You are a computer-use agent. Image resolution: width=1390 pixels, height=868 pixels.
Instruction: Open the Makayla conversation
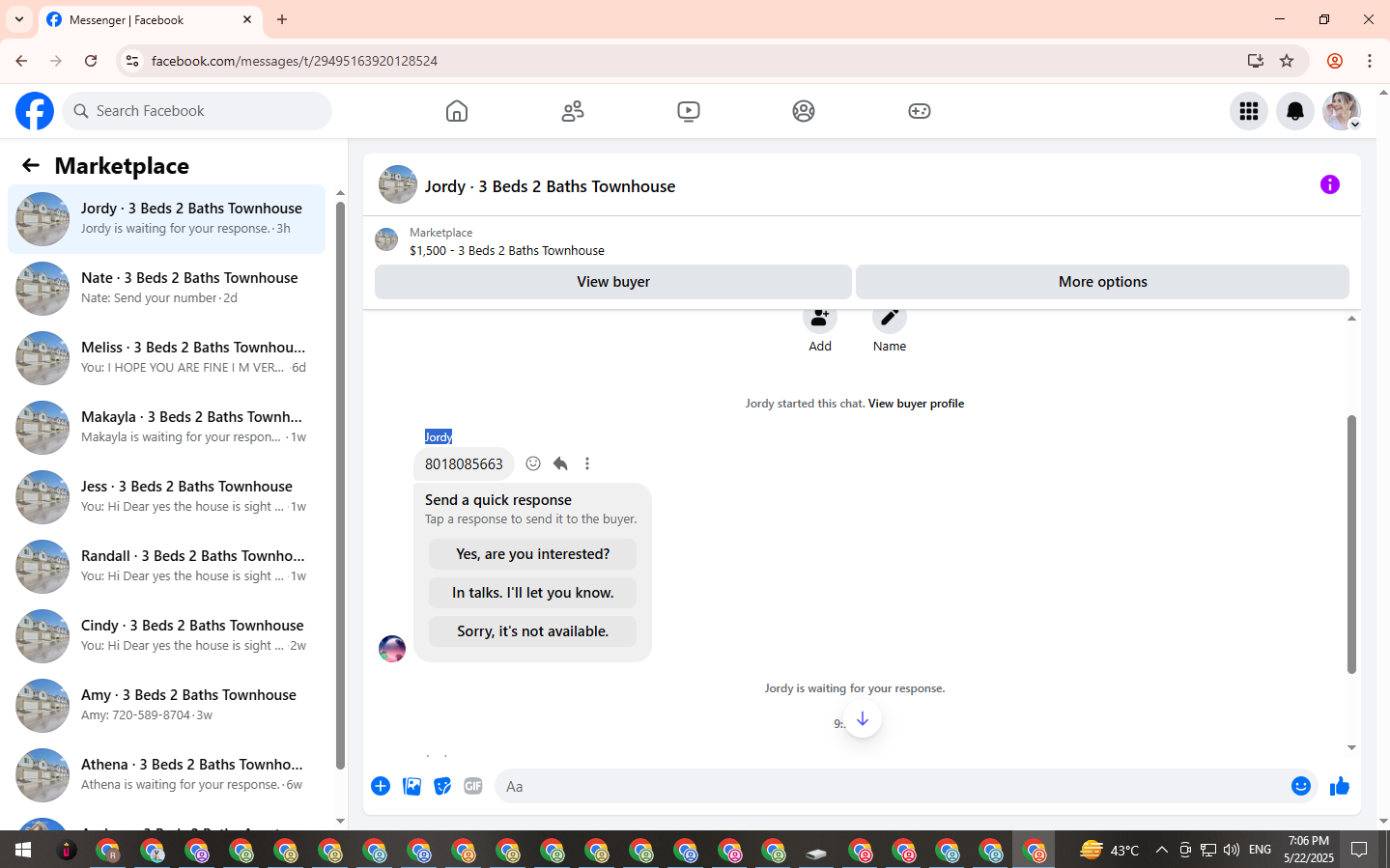pos(166,428)
